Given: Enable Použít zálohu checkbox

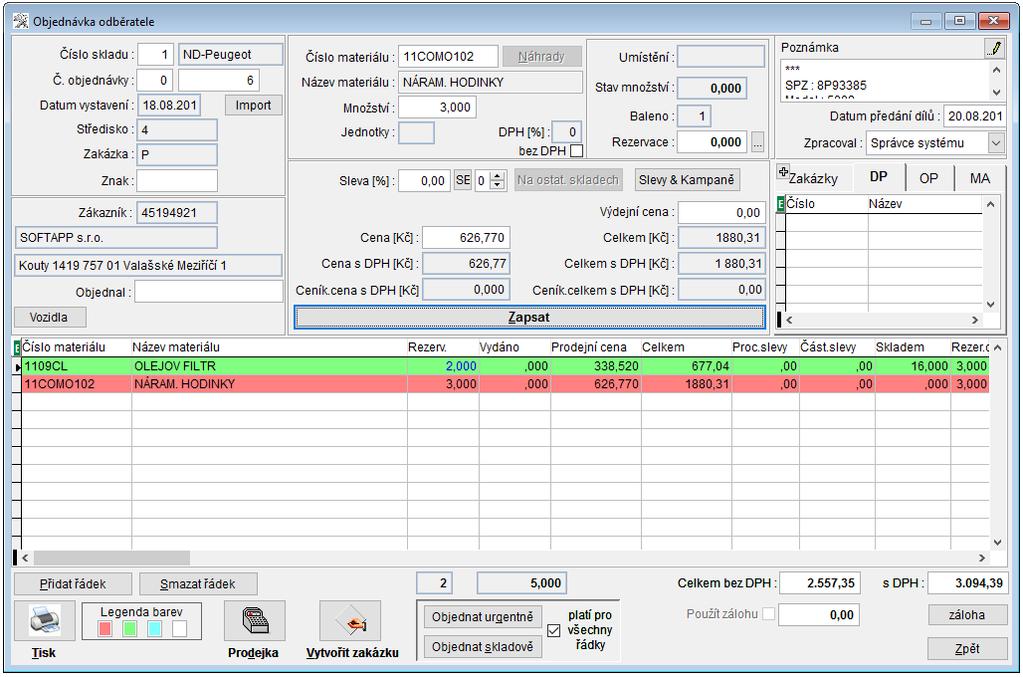Looking at the screenshot, I should pos(769,614).
